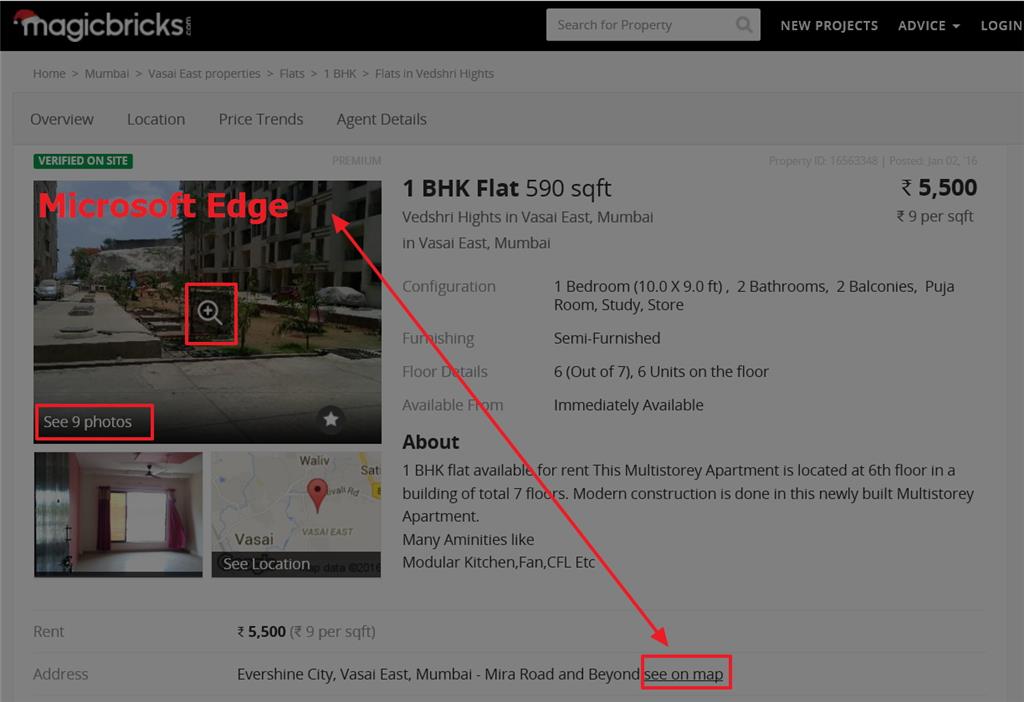Open the NEW PROJECTS menu item

pos(829,25)
